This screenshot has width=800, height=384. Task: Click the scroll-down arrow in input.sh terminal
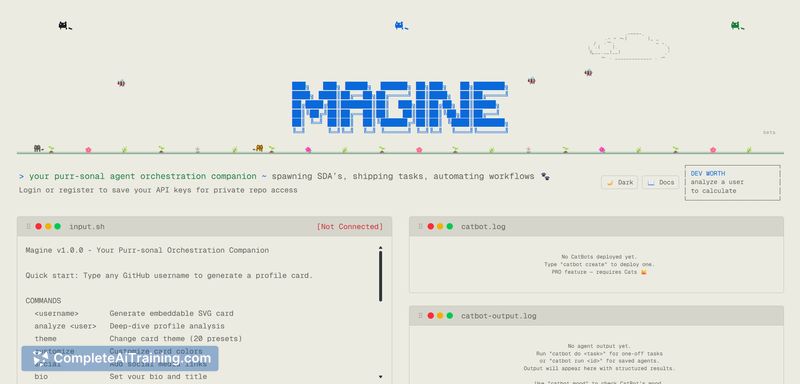pyautogui.click(x=380, y=377)
